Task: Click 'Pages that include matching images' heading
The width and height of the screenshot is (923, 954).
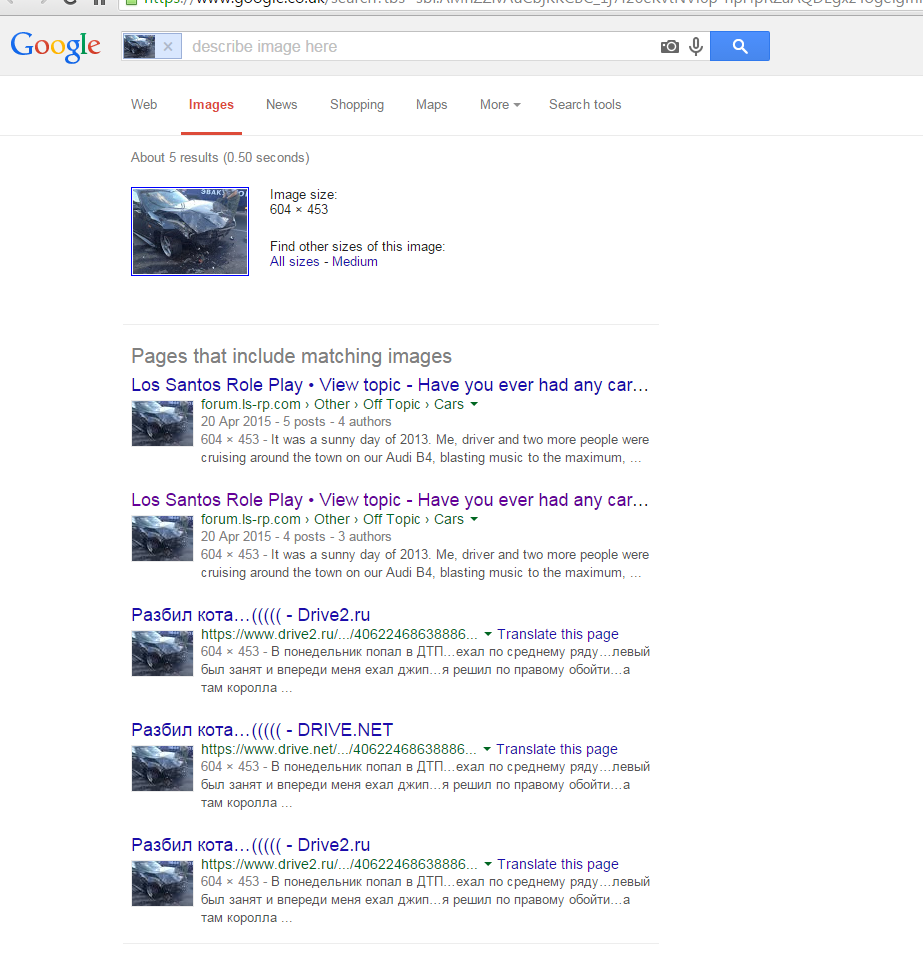Action: 291,356
